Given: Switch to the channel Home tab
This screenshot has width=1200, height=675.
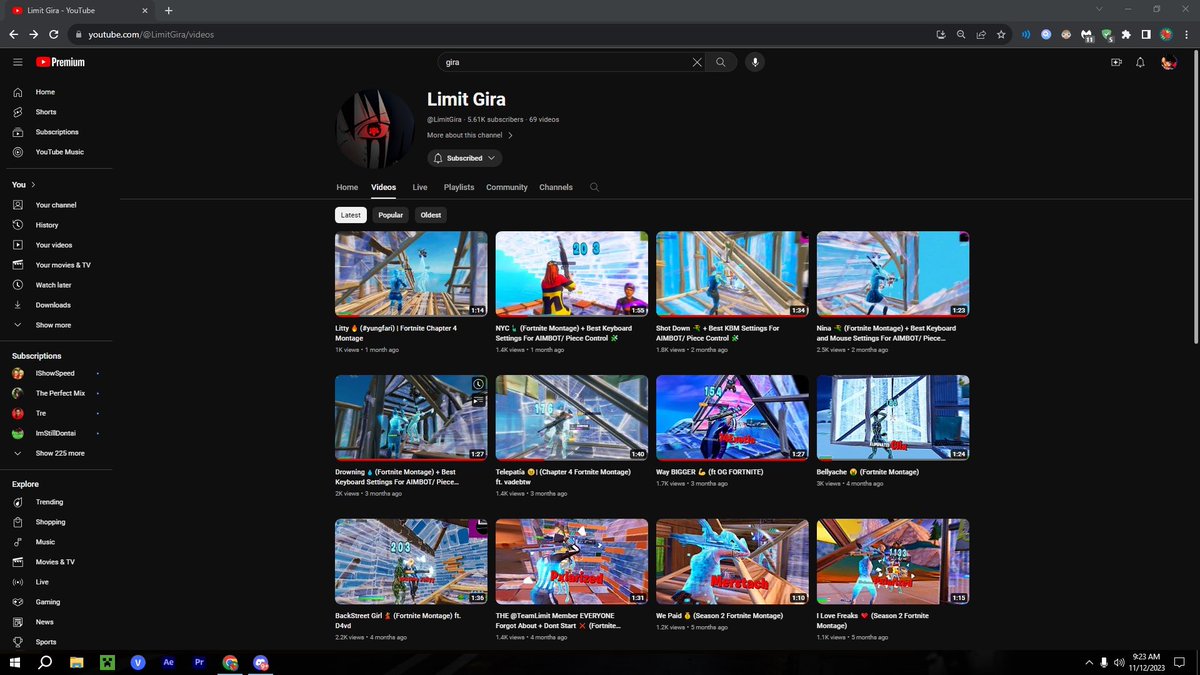Looking at the screenshot, I should point(347,187).
